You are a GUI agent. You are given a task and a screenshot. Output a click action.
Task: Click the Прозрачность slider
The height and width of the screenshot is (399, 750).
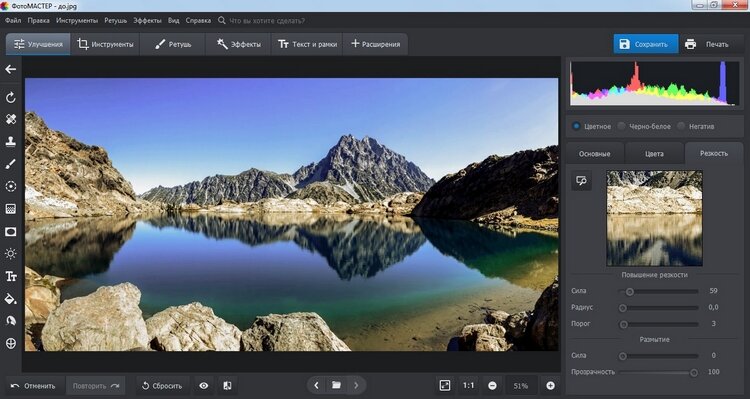click(x=659, y=372)
